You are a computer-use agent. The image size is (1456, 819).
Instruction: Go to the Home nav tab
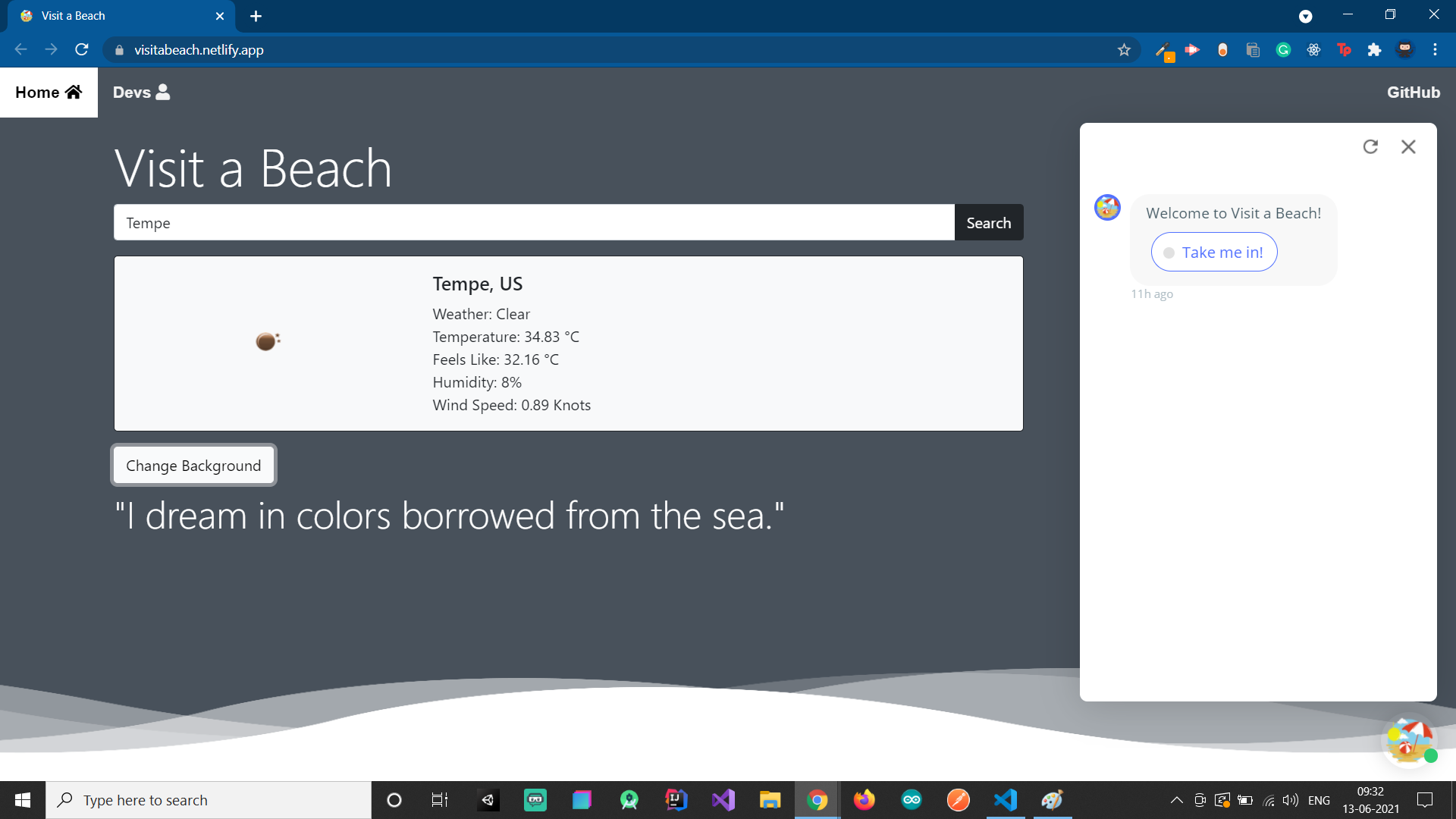pos(49,93)
